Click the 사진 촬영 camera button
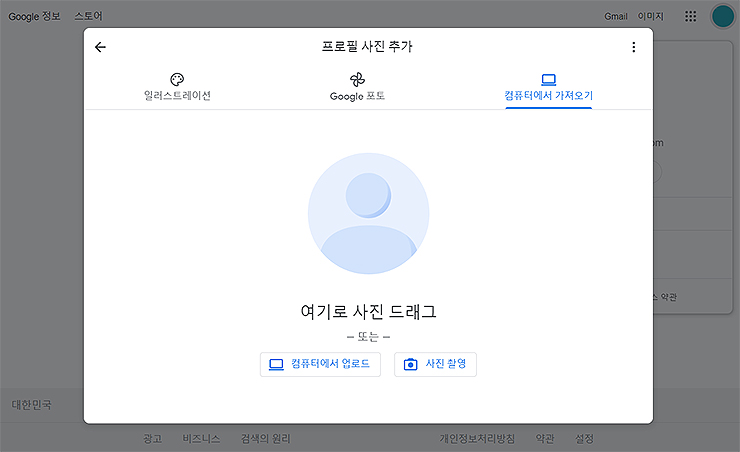 [435, 364]
